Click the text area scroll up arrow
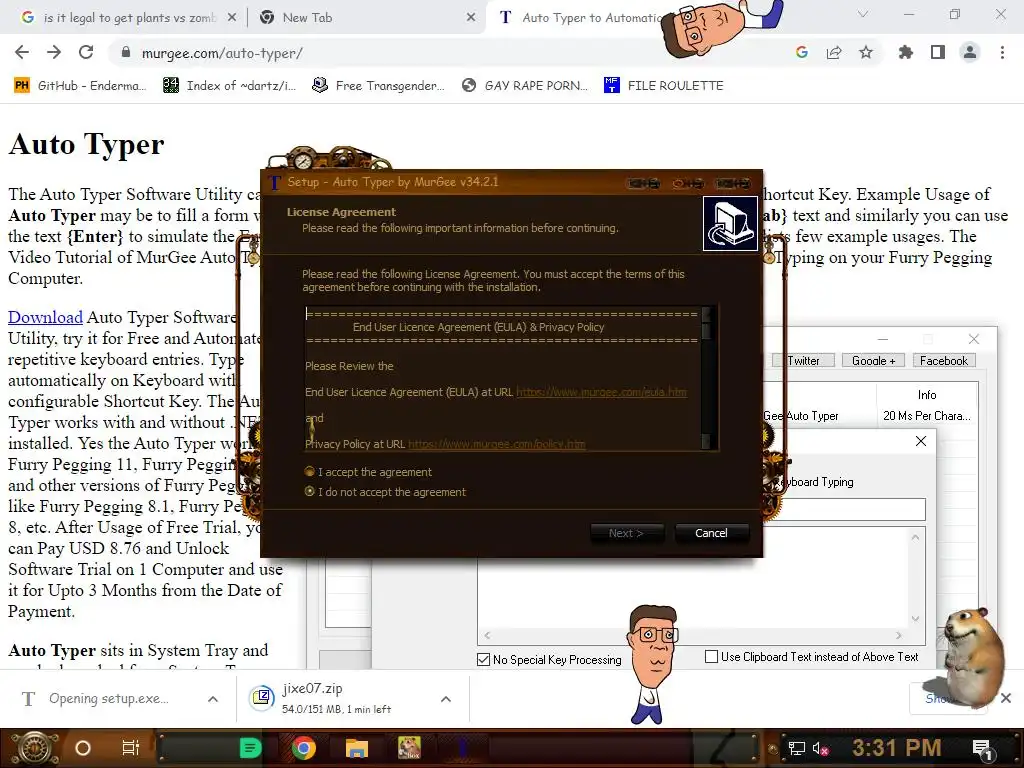The width and height of the screenshot is (1024, 768). tap(916, 537)
